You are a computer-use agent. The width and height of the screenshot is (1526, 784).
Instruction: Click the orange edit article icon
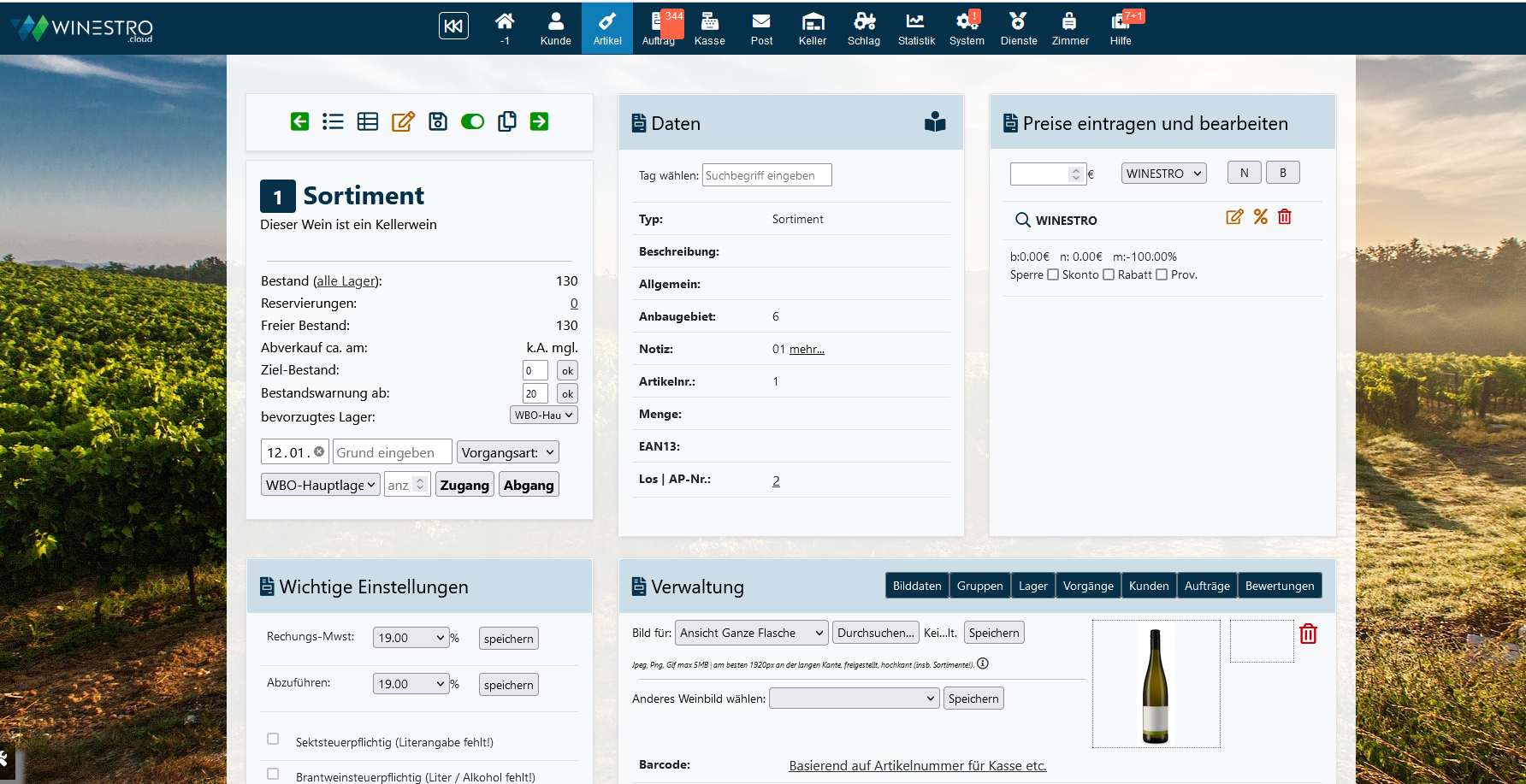403,121
